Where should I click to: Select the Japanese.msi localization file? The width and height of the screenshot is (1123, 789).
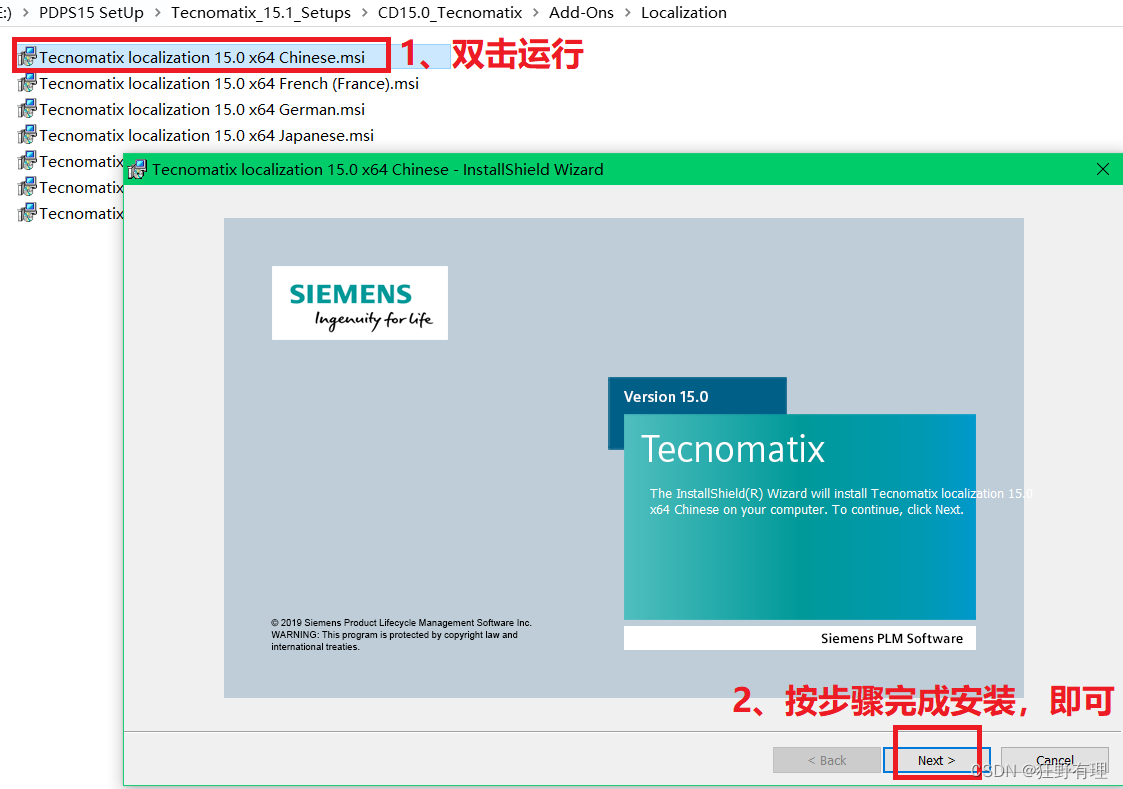coord(206,135)
